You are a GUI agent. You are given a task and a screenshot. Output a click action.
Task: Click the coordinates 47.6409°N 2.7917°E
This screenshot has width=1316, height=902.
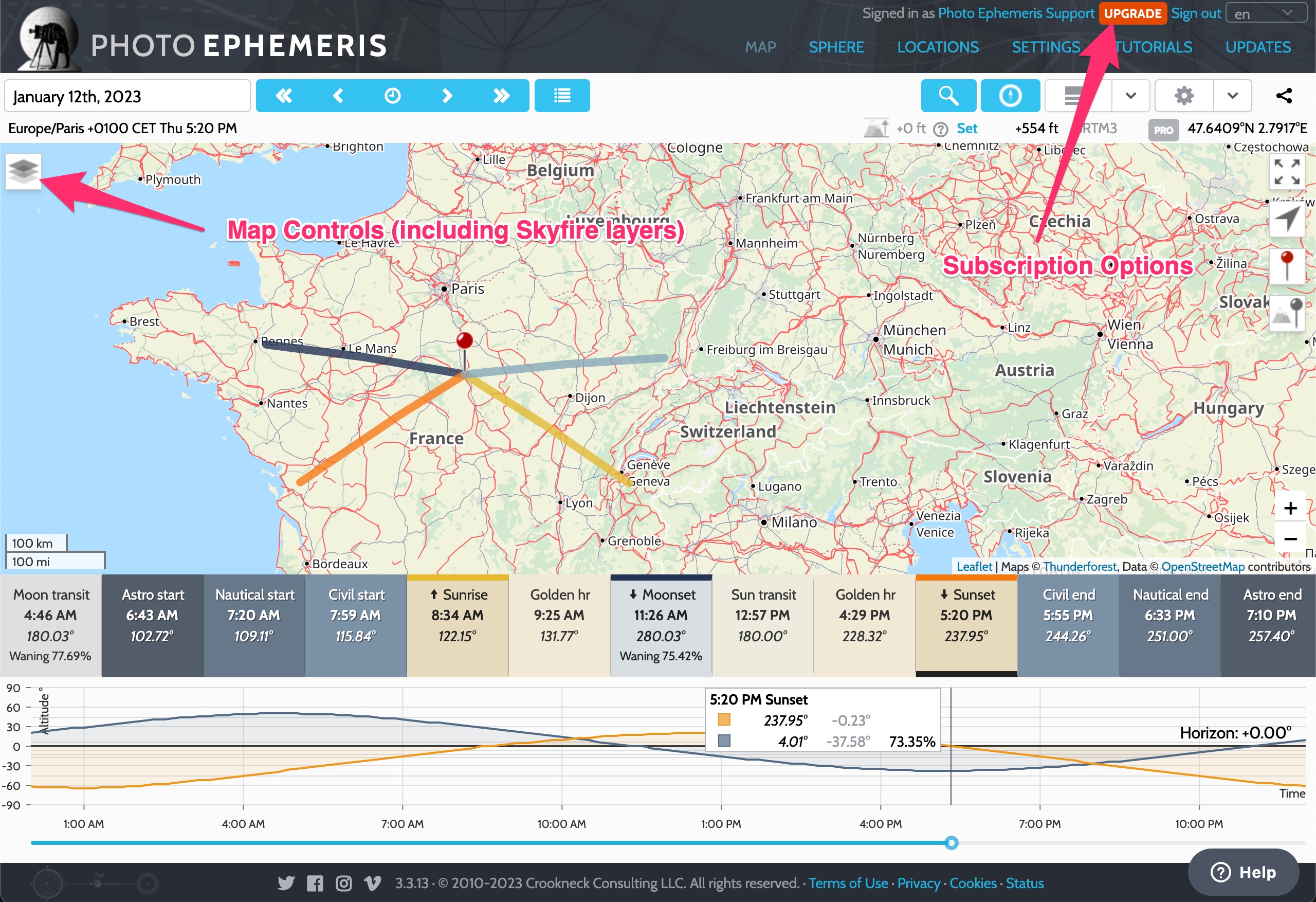pyautogui.click(x=1247, y=129)
